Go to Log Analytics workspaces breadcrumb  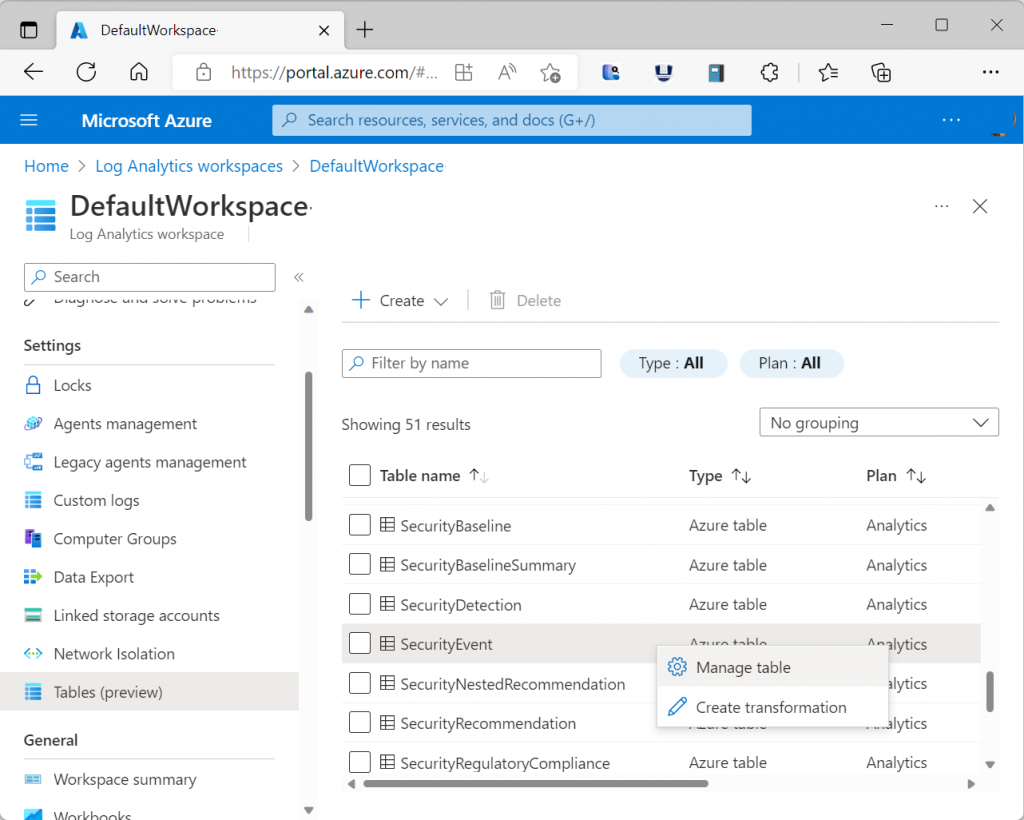click(188, 166)
